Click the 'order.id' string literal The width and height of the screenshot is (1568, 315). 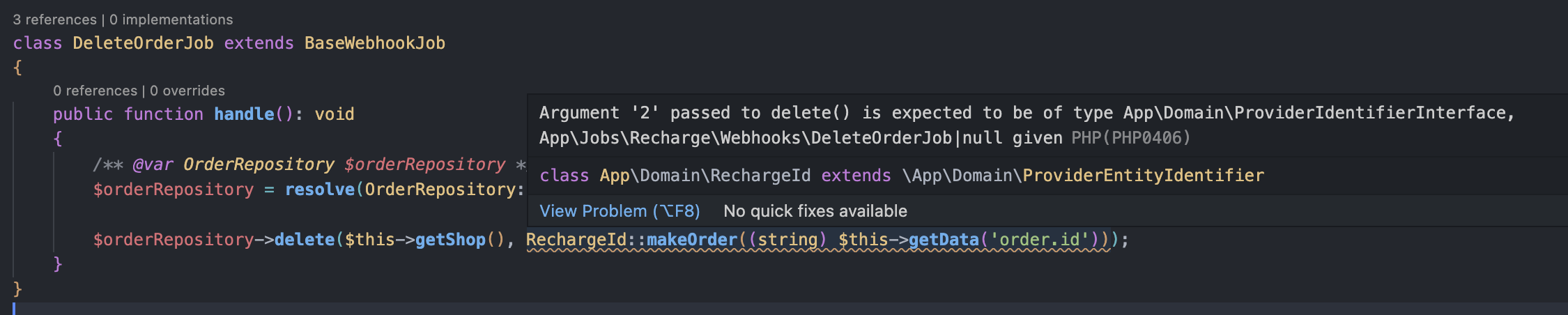click(1039, 240)
